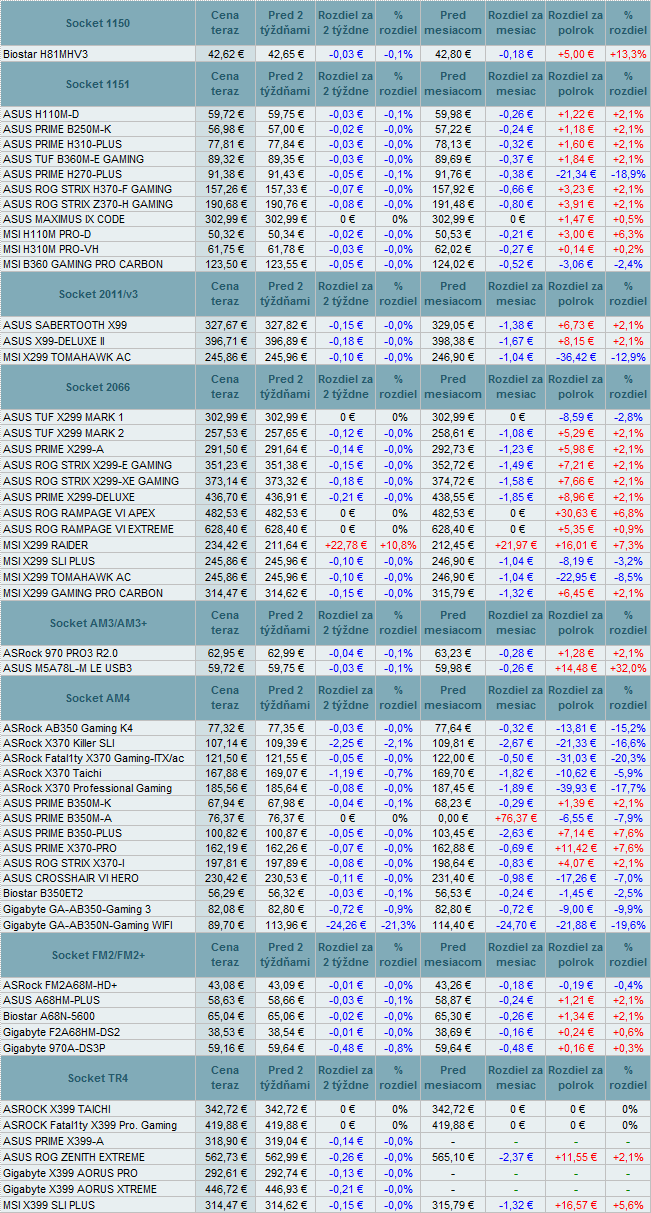Select ASUS X99-DELUXE II product name

(x=55, y=341)
